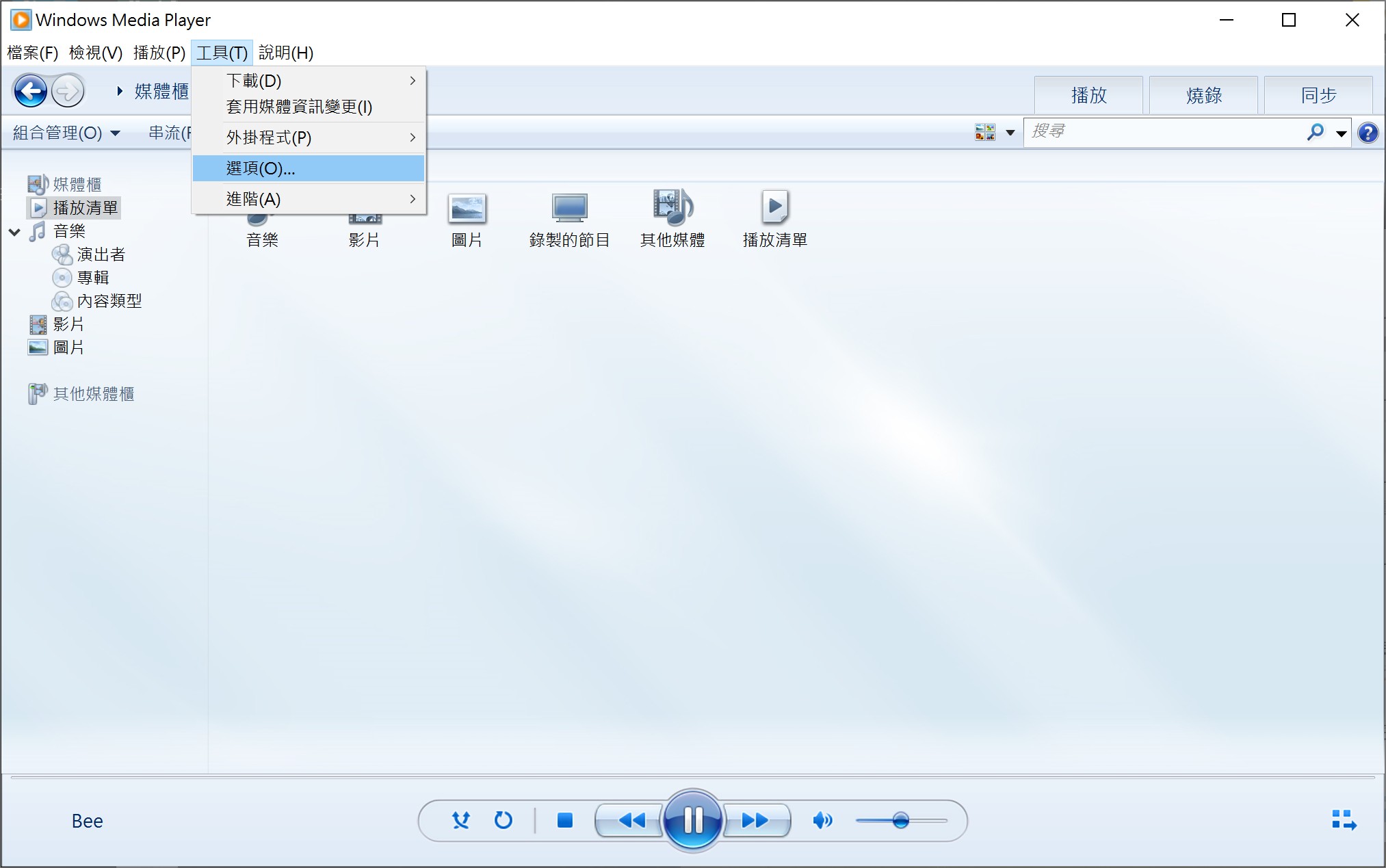Click the search magnifier icon
Image resolution: width=1386 pixels, height=868 pixels.
(1315, 132)
